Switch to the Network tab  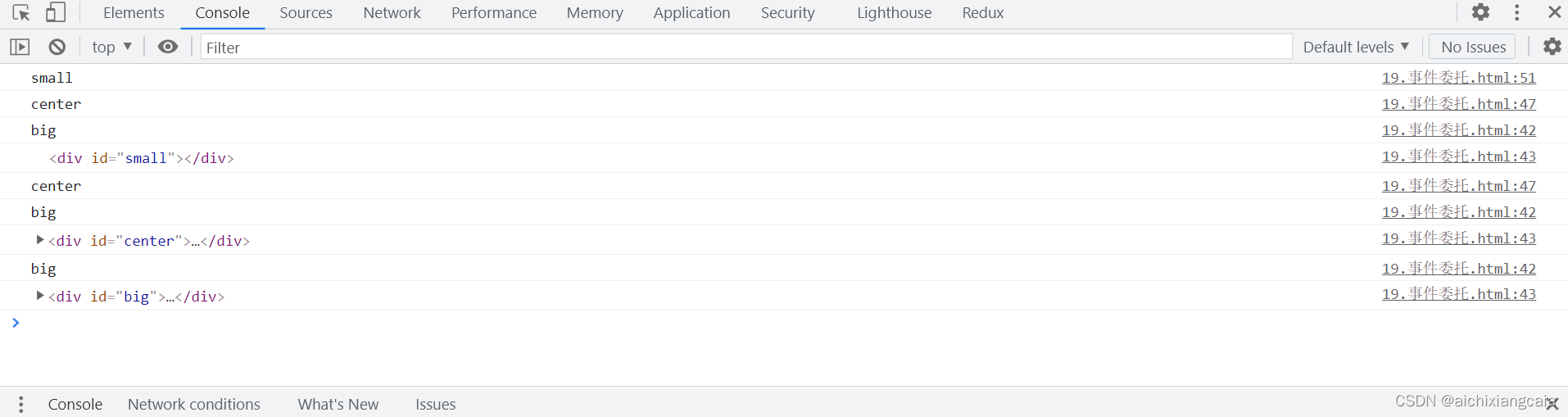392,13
